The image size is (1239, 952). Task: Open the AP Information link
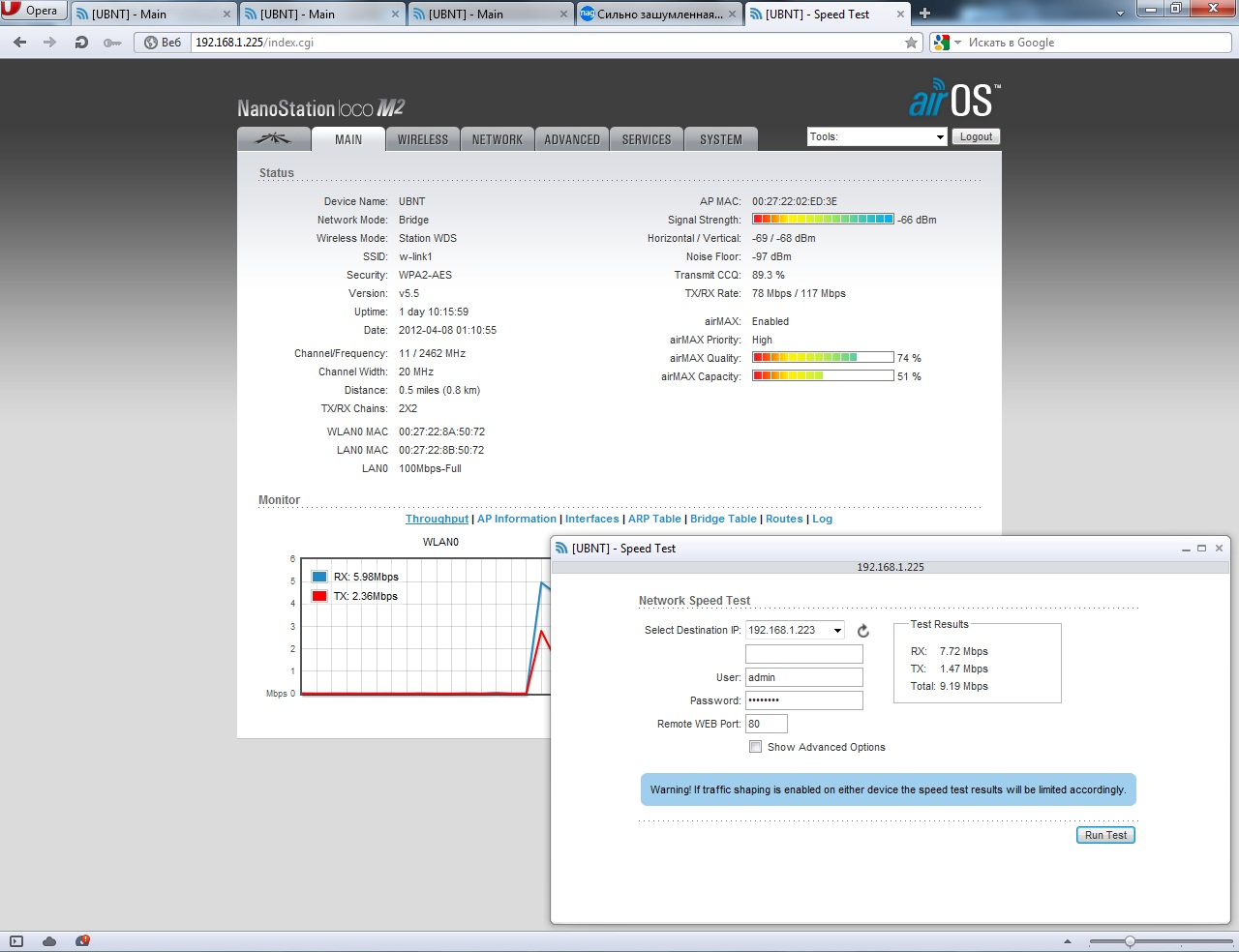click(x=517, y=519)
